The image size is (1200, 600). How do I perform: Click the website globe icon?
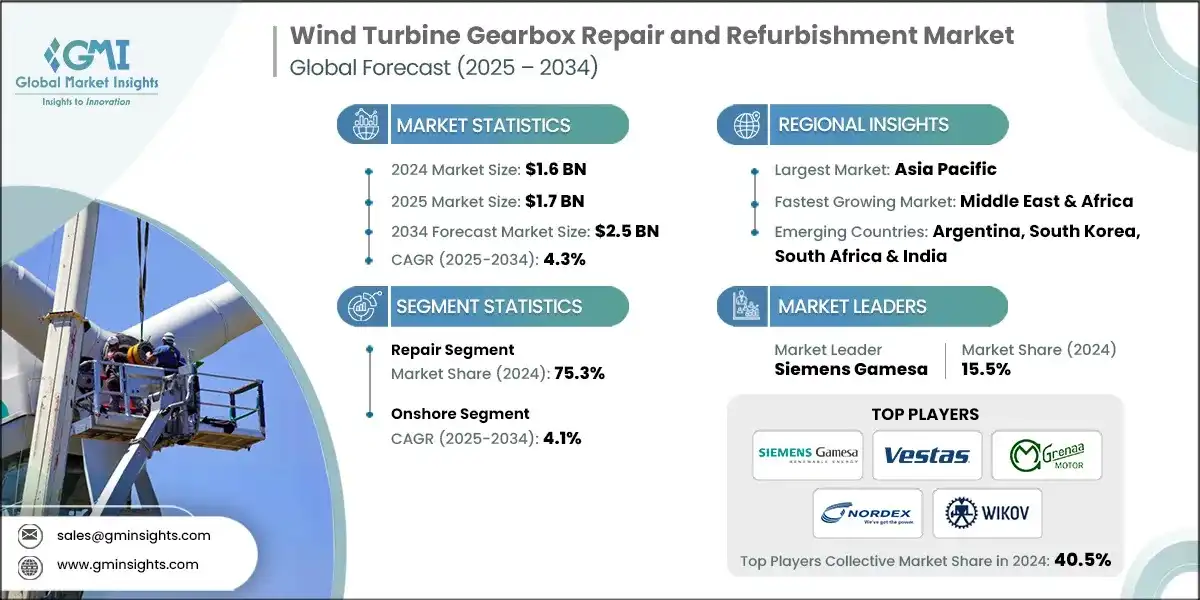click(x=30, y=564)
